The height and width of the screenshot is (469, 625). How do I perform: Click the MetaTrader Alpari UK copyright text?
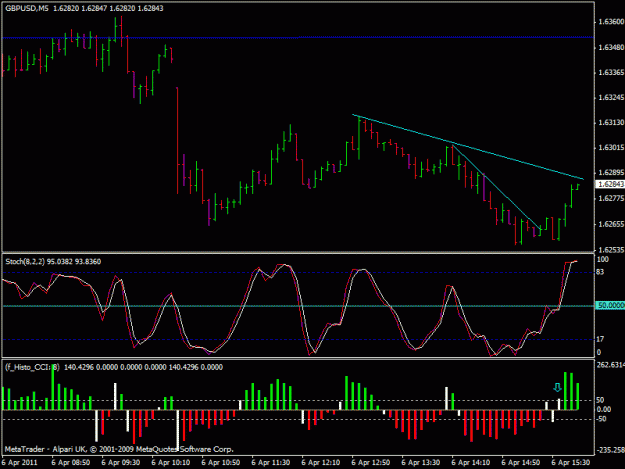119,449
